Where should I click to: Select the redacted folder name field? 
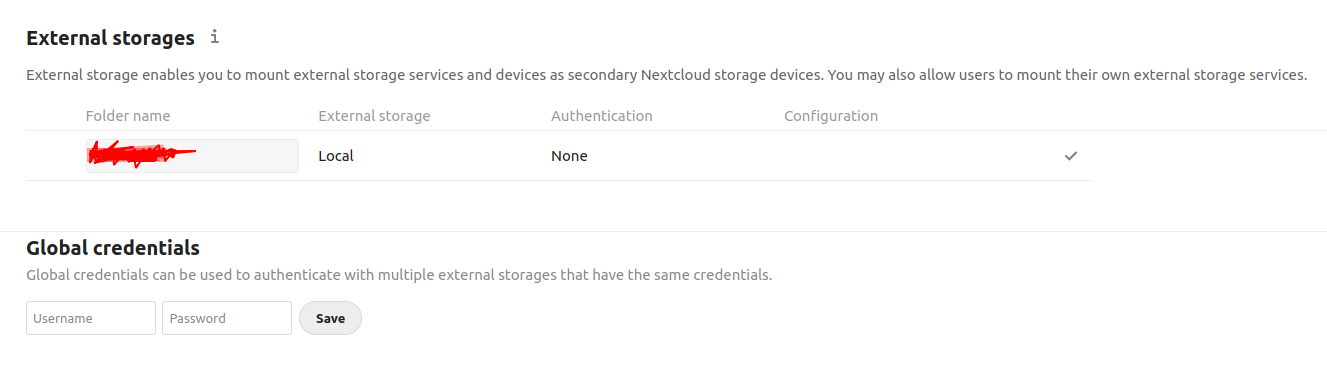pyautogui.click(x=192, y=156)
